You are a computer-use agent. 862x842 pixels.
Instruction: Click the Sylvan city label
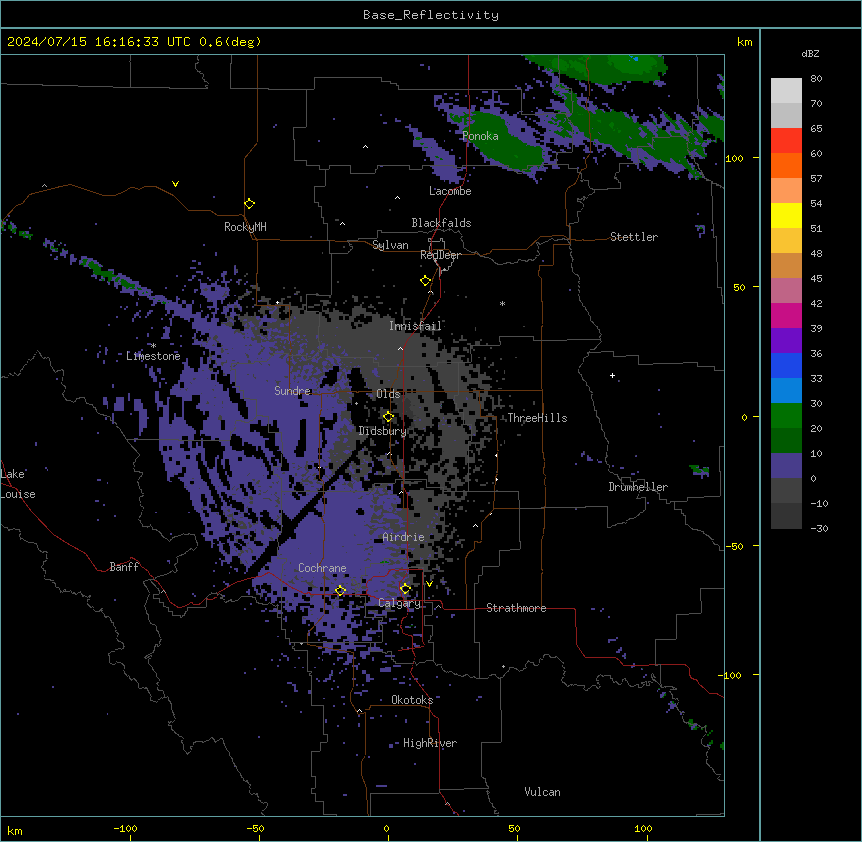tap(390, 245)
